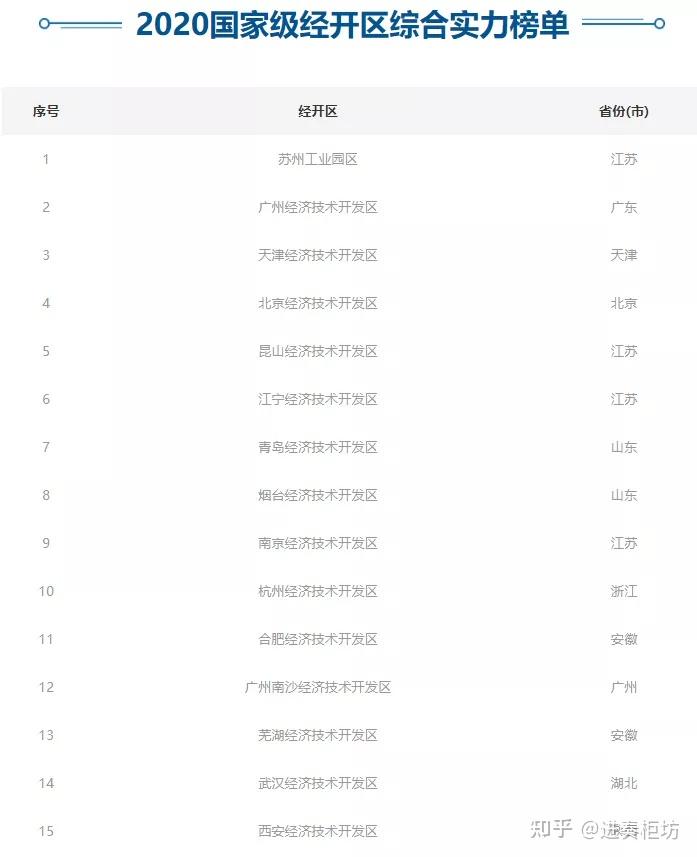Choose 烟台经济技术开发区 in the table
Screen dimensions: 697x857
[318, 495]
